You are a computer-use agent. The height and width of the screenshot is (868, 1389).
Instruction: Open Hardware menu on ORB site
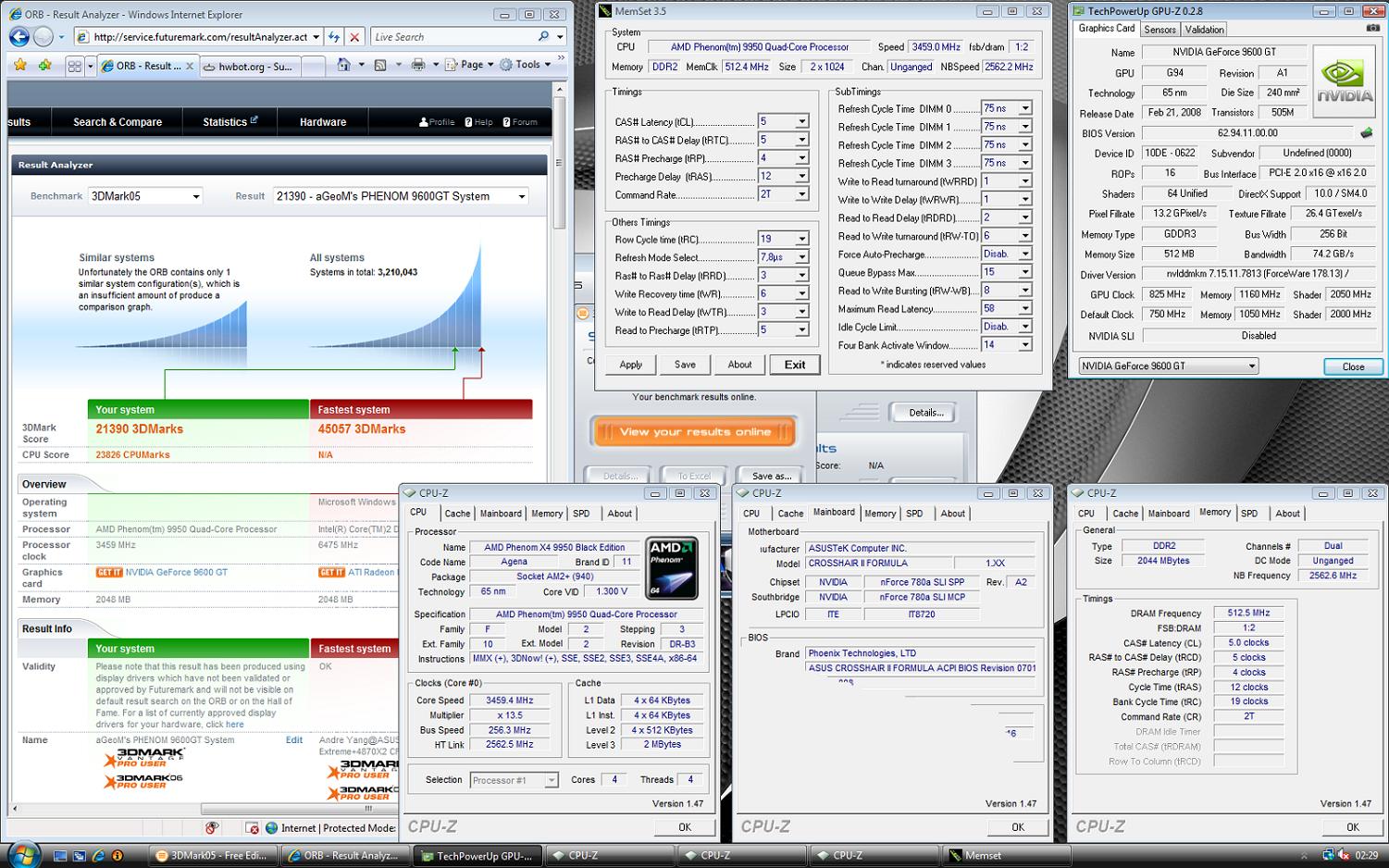pos(323,122)
